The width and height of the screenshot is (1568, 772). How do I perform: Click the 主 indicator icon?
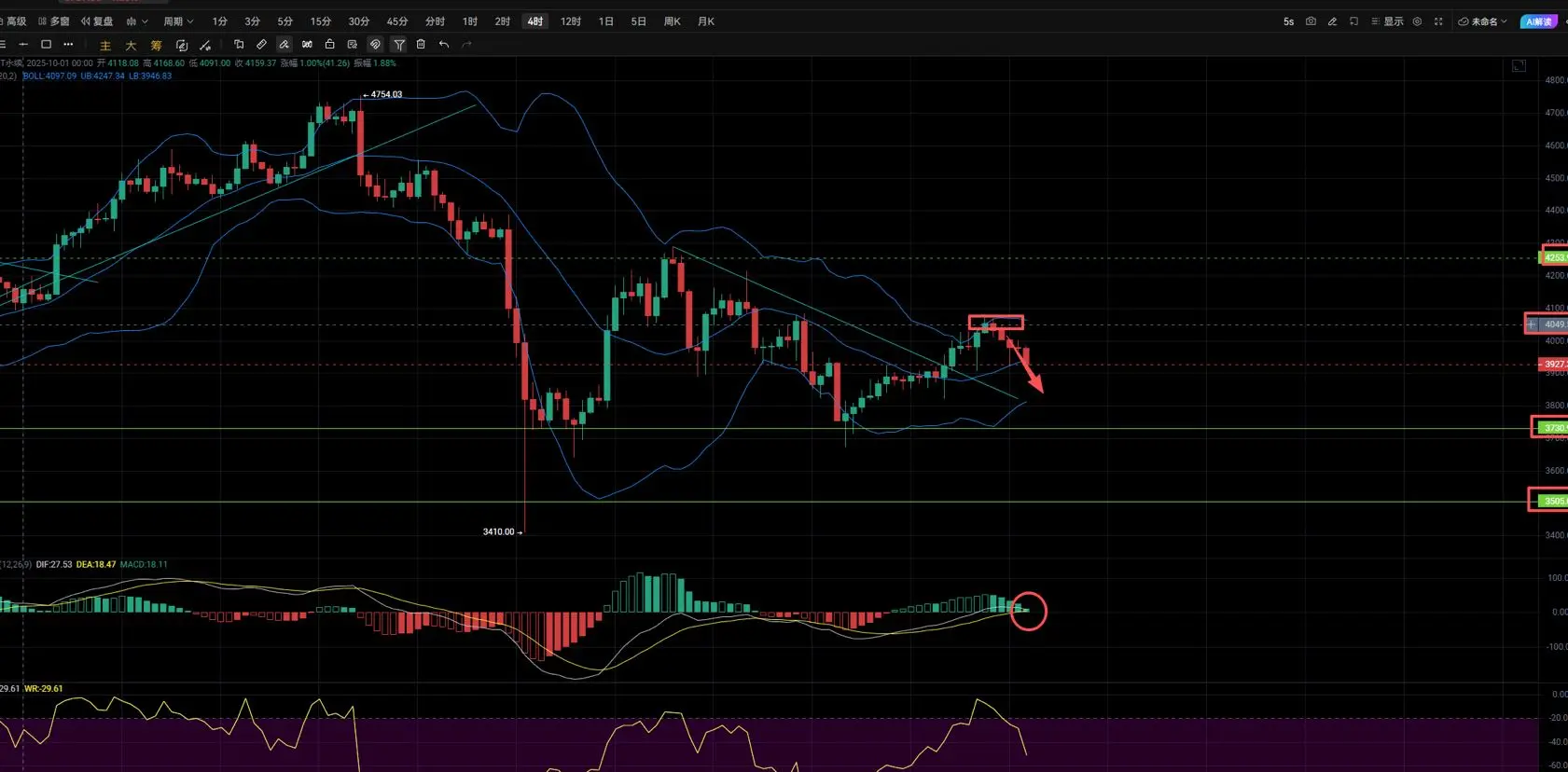(x=105, y=45)
